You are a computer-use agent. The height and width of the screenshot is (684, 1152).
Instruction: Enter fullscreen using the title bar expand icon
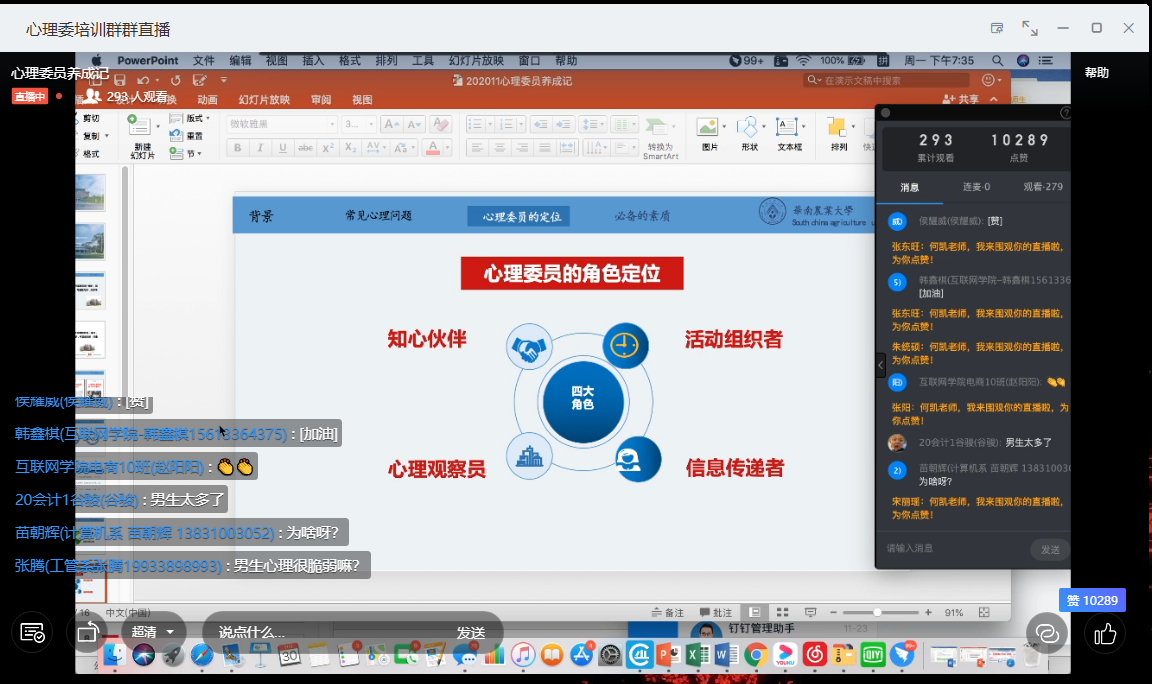[1029, 28]
